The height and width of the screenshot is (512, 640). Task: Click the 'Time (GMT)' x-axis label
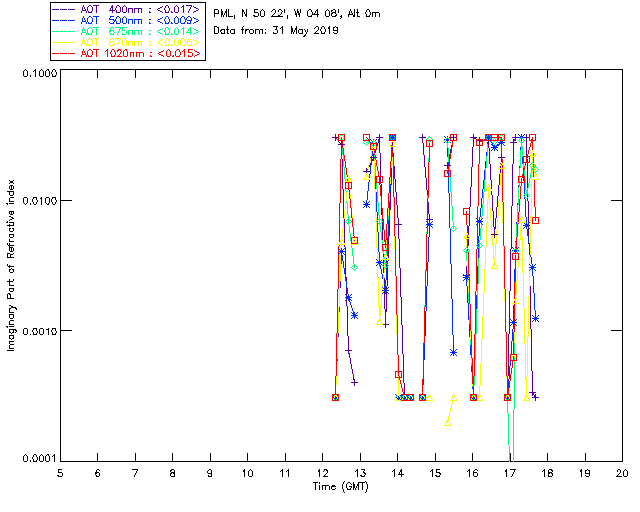click(x=340, y=487)
